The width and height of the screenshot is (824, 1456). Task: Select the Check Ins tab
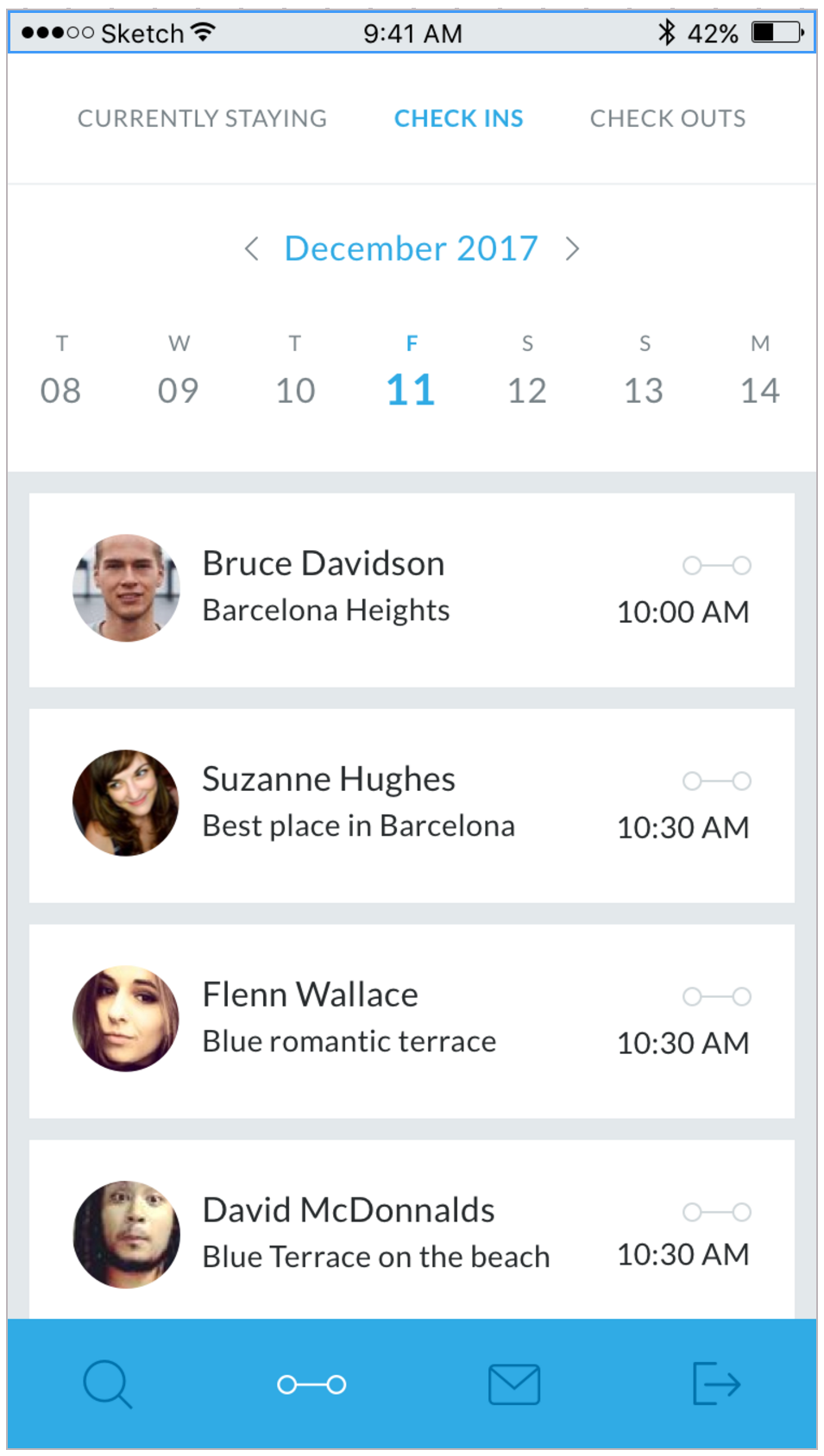[458, 118]
